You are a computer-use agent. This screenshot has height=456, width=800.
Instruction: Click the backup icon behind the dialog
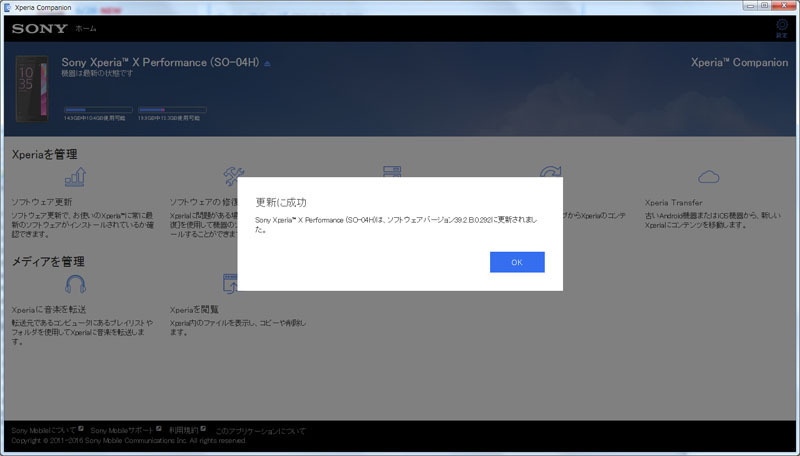click(392, 171)
